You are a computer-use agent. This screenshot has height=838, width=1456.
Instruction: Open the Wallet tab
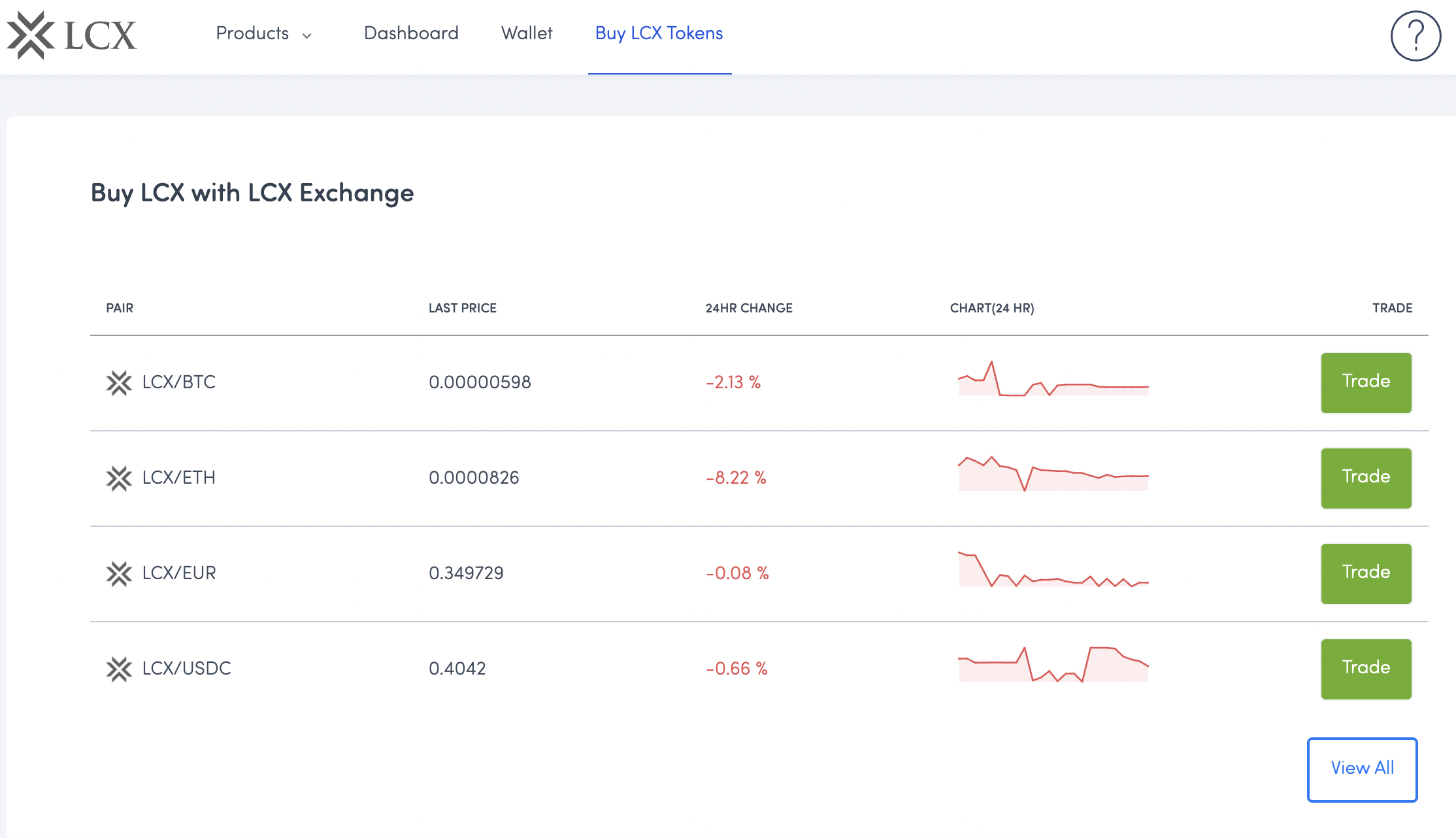coord(527,33)
